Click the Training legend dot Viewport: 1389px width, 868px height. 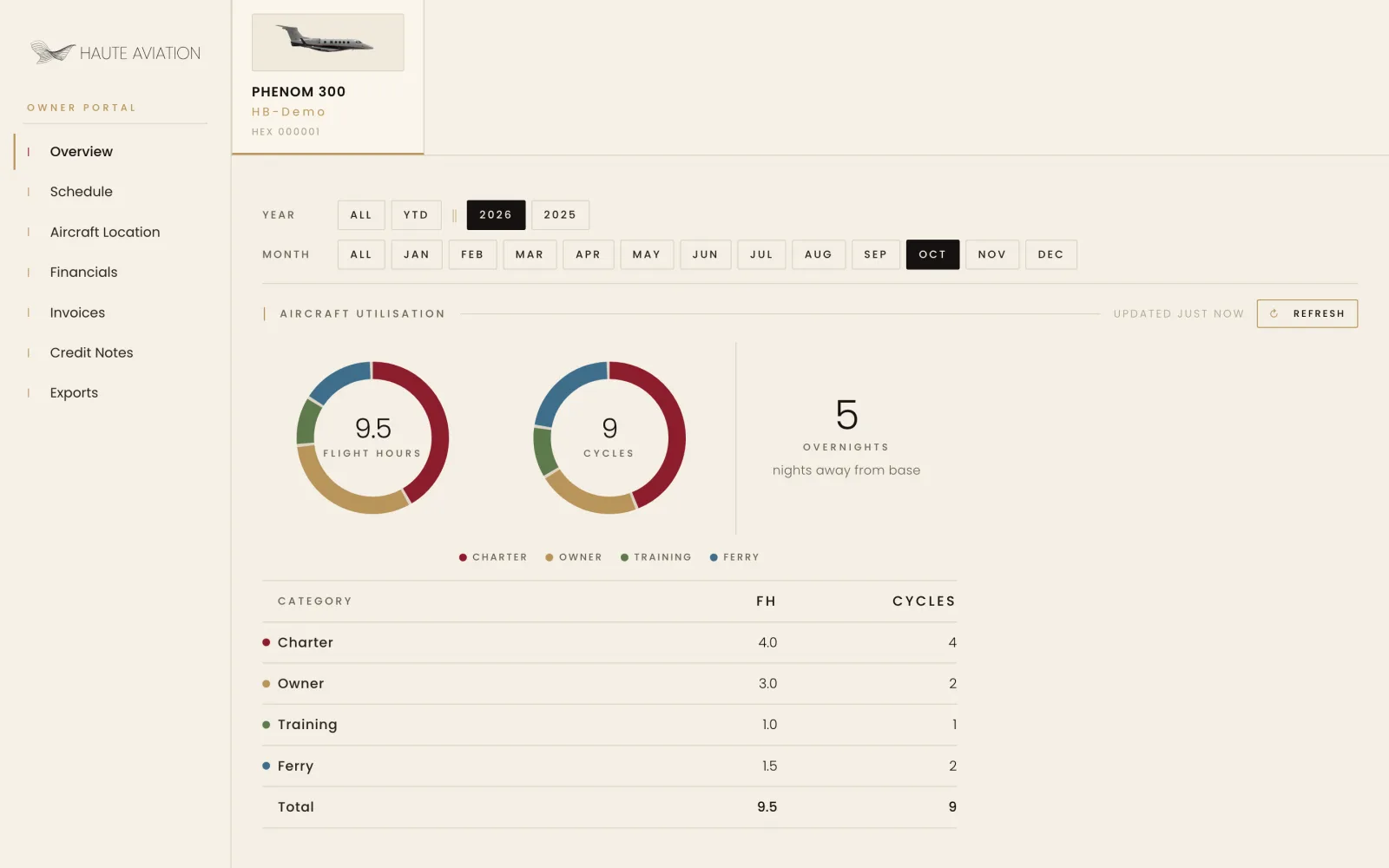[624, 557]
